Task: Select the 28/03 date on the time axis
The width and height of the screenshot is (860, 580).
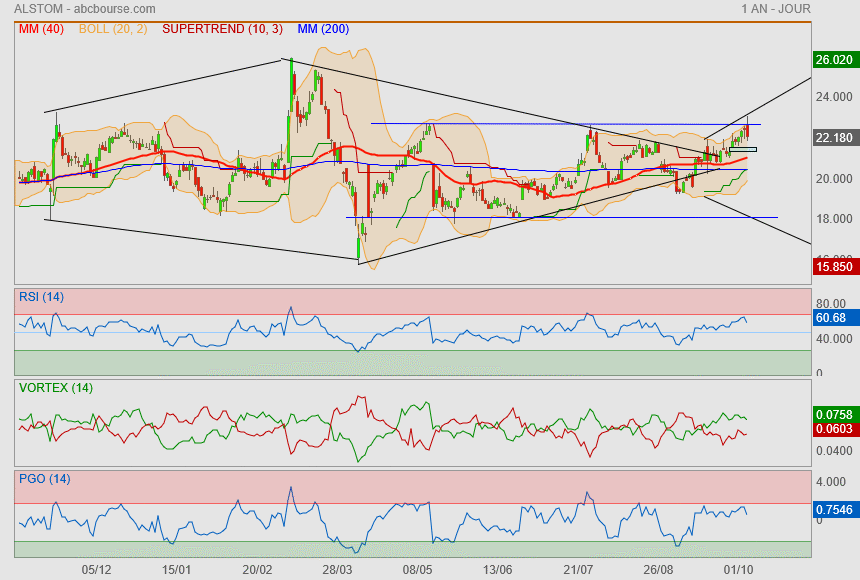Action: click(338, 568)
